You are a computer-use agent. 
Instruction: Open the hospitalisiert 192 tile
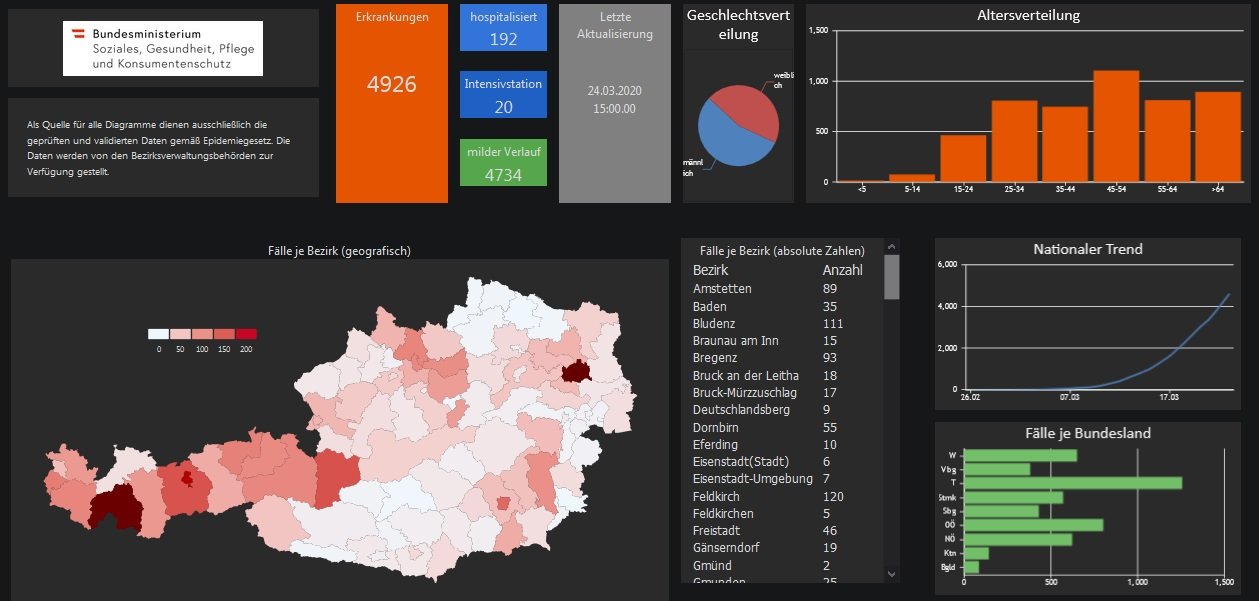pos(504,27)
